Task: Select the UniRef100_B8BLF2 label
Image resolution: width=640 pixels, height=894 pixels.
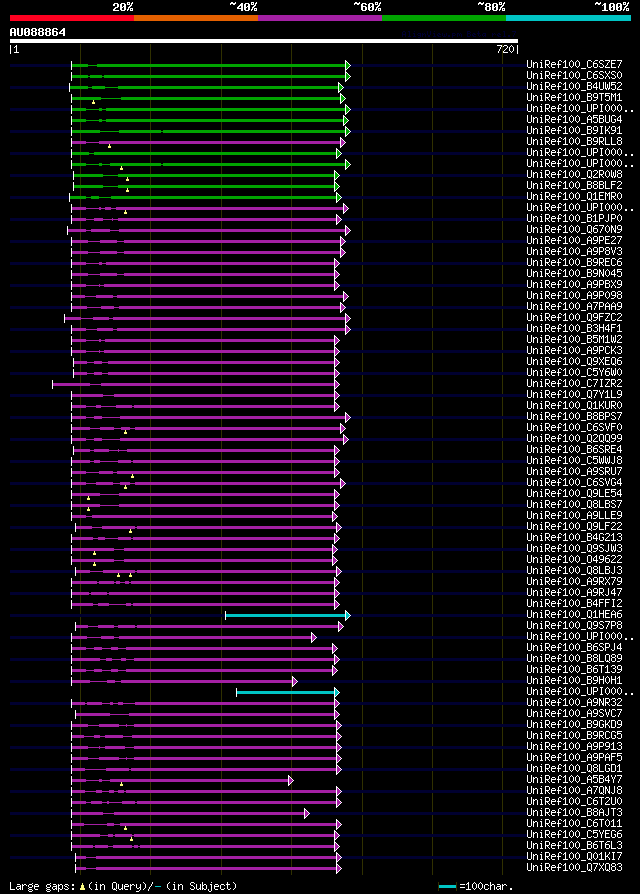Action: tap(574, 185)
